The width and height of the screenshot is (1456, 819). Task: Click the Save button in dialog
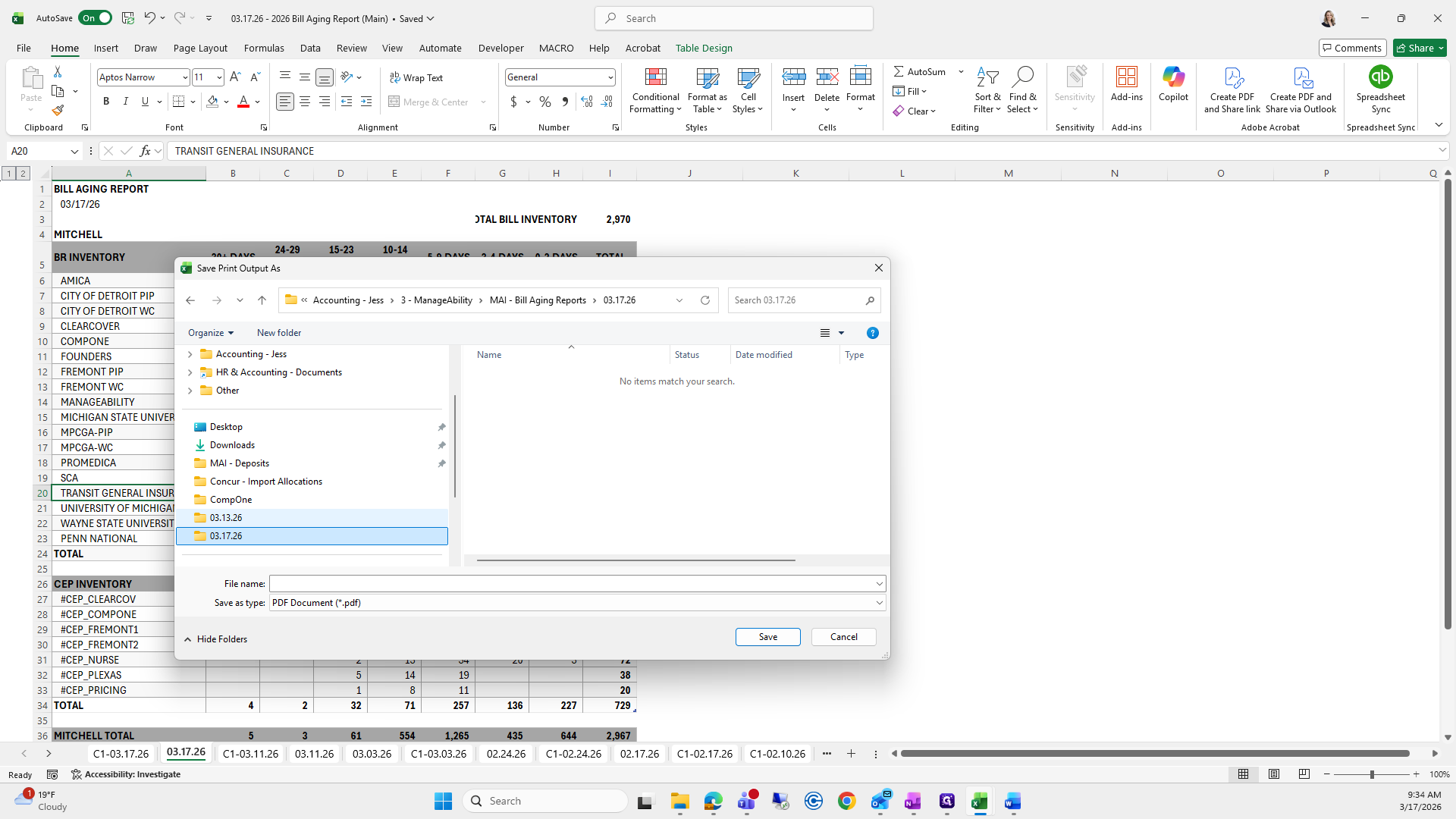pyautogui.click(x=767, y=637)
